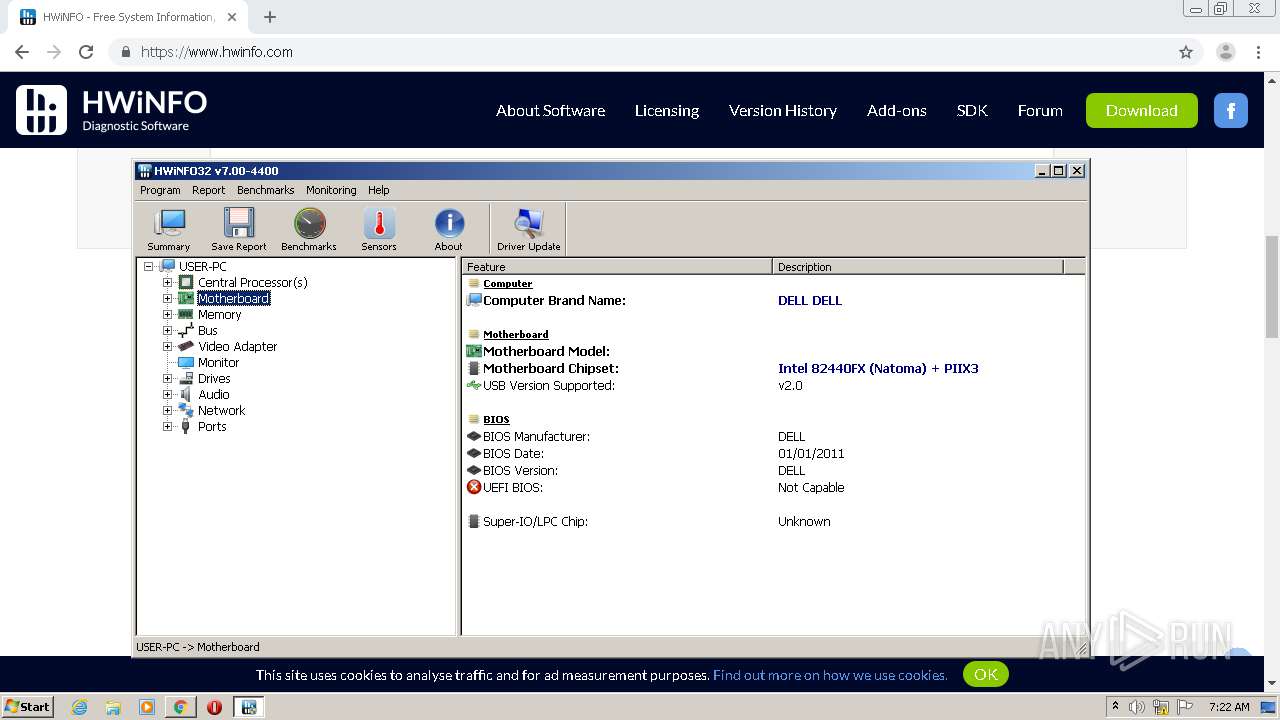Open the Add-ons link
Screen dimensions: 1280x720
point(897,111)
